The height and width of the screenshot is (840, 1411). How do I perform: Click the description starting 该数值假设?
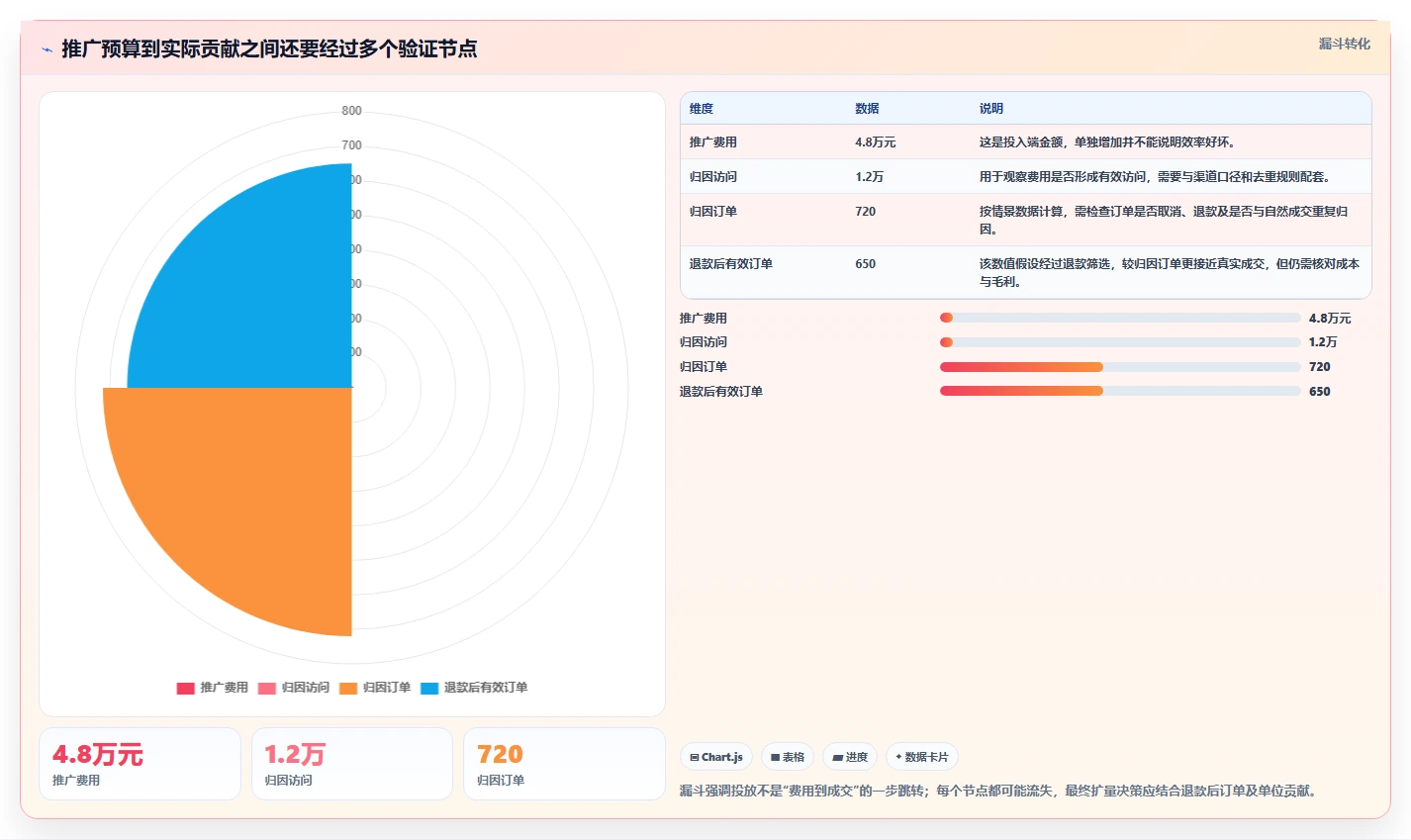pos(1170,272)
